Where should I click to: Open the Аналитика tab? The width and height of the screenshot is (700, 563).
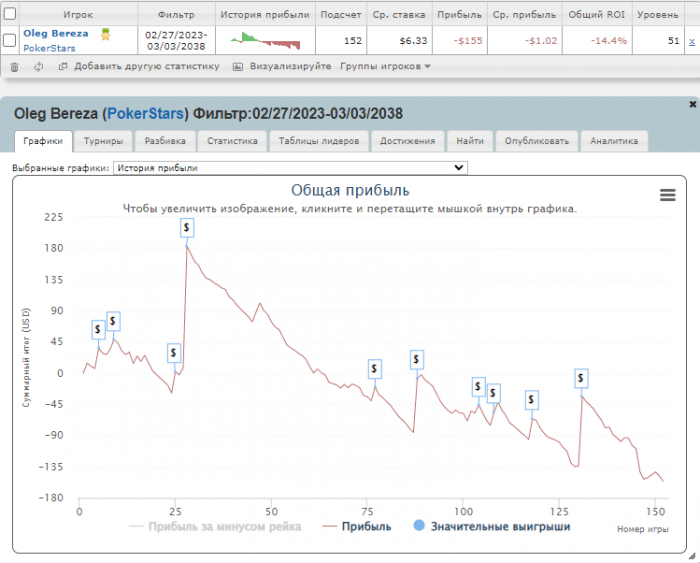(x=614, y=141)
